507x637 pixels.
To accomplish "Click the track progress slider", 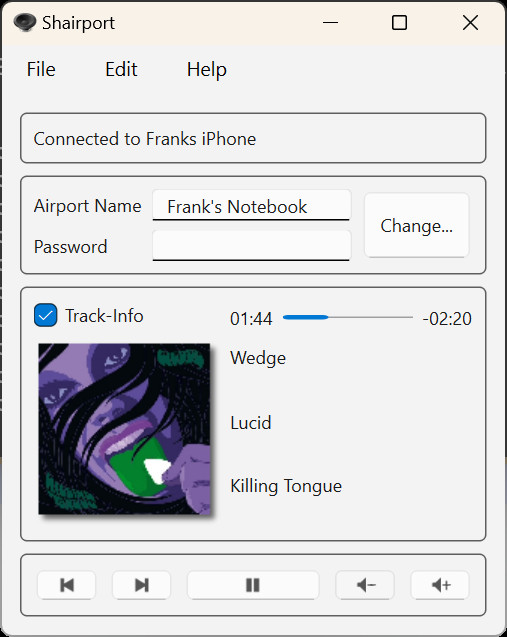I will point(348,317).
